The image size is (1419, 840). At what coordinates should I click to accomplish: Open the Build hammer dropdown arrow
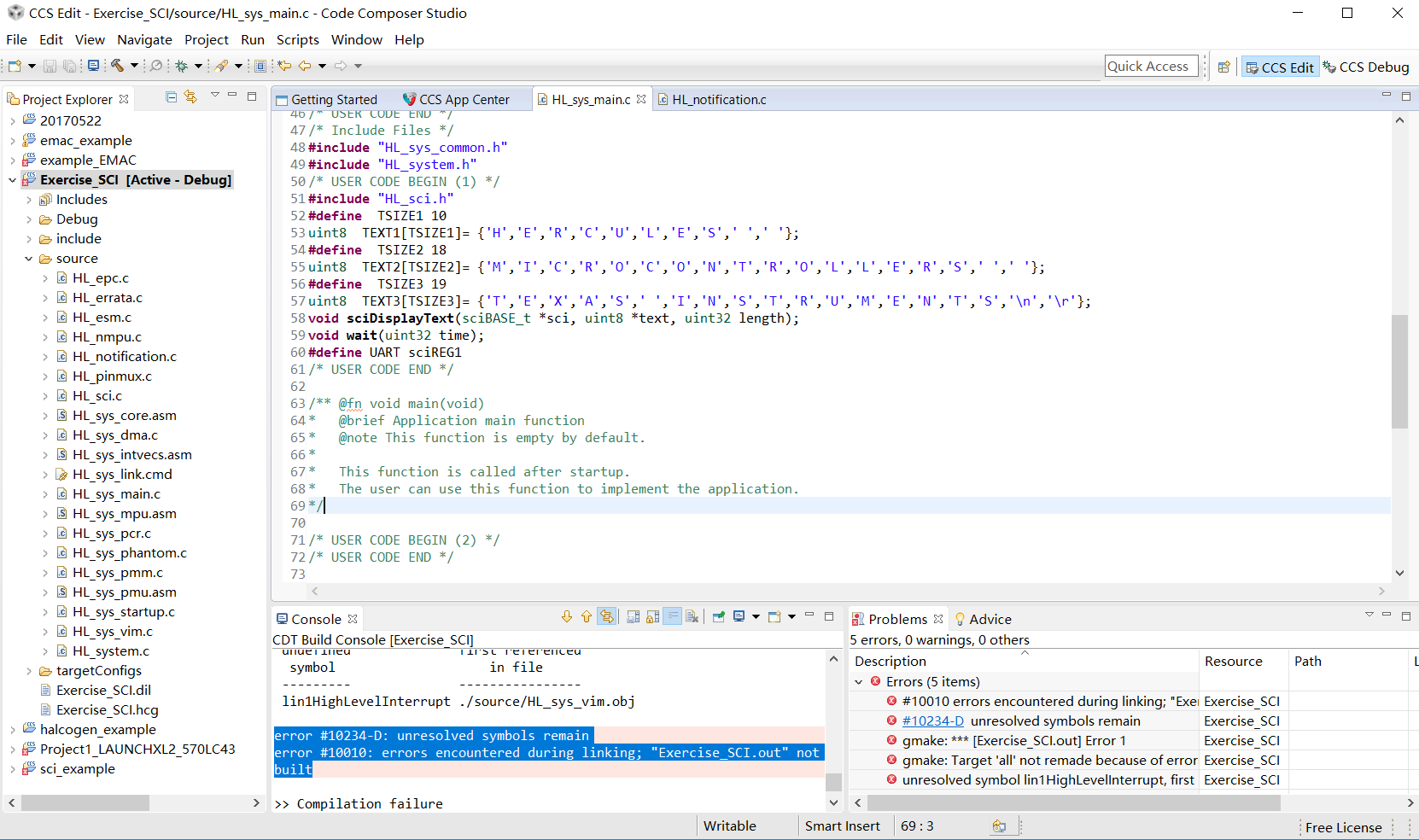(x=134, y=66)
